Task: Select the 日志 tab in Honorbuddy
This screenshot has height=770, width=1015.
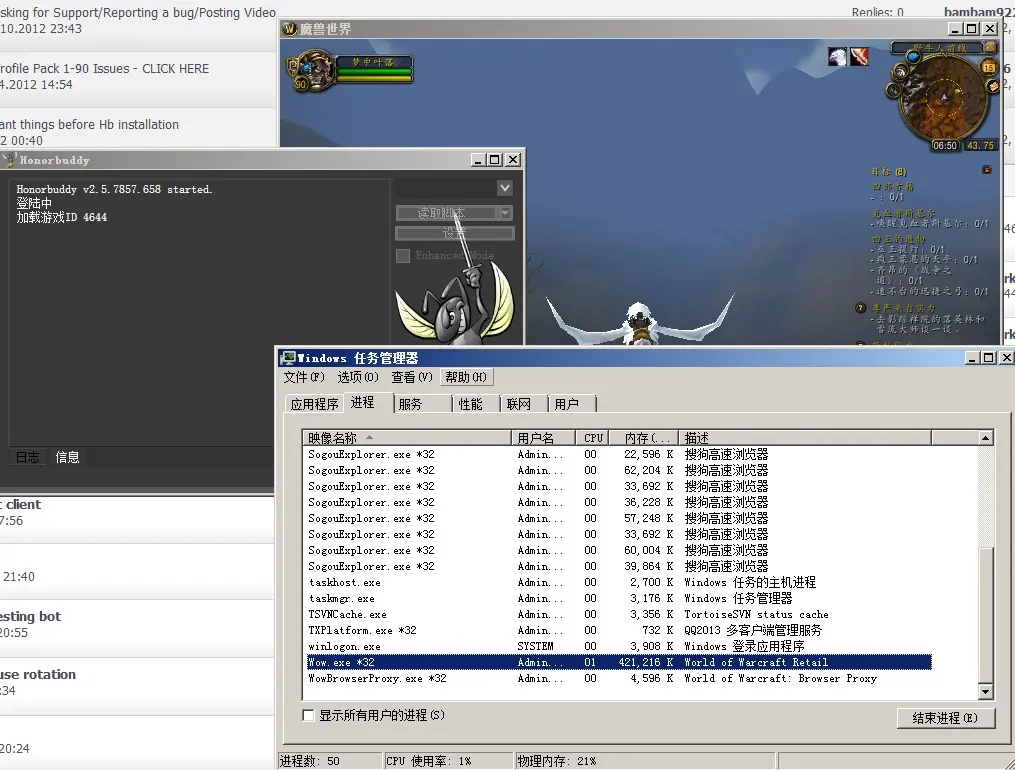Action: point(28,457)
